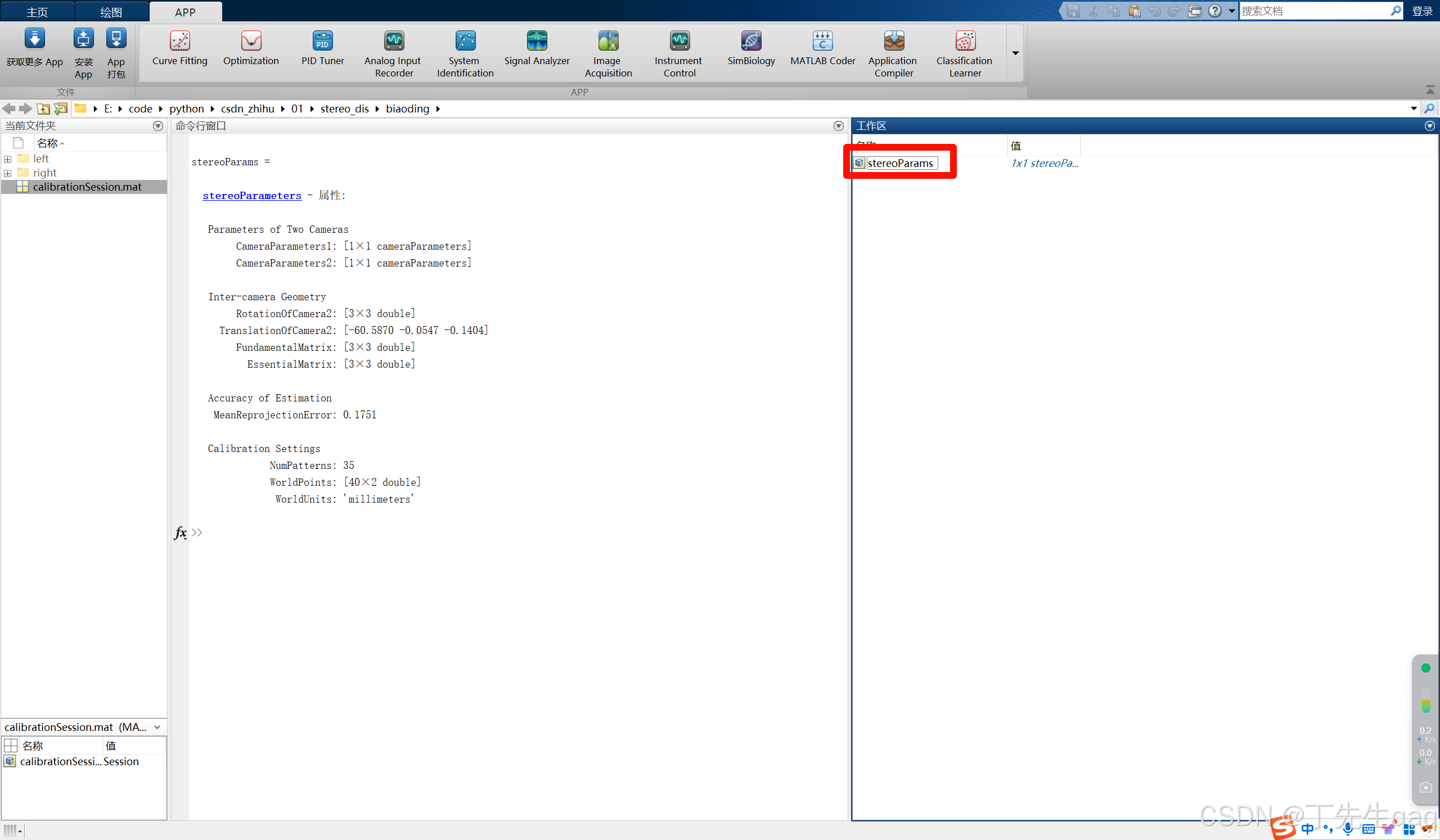Expand the right folder tree node
The width and height of the screenshot is (1440, 840).
[7, 173]
